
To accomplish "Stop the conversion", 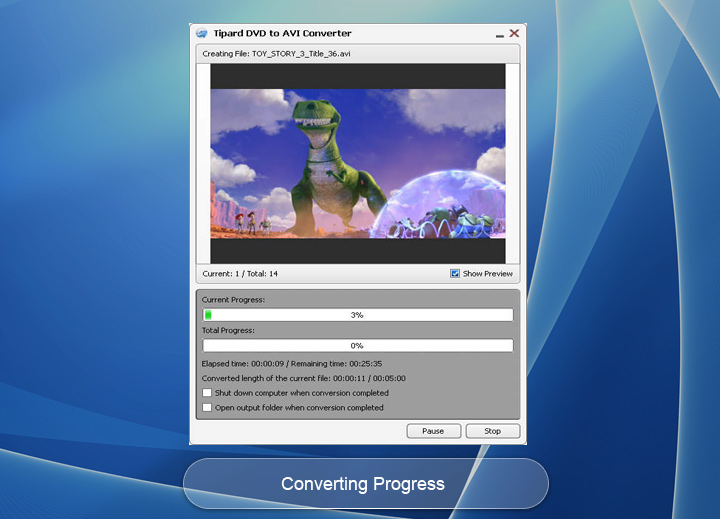I will 493,431.
